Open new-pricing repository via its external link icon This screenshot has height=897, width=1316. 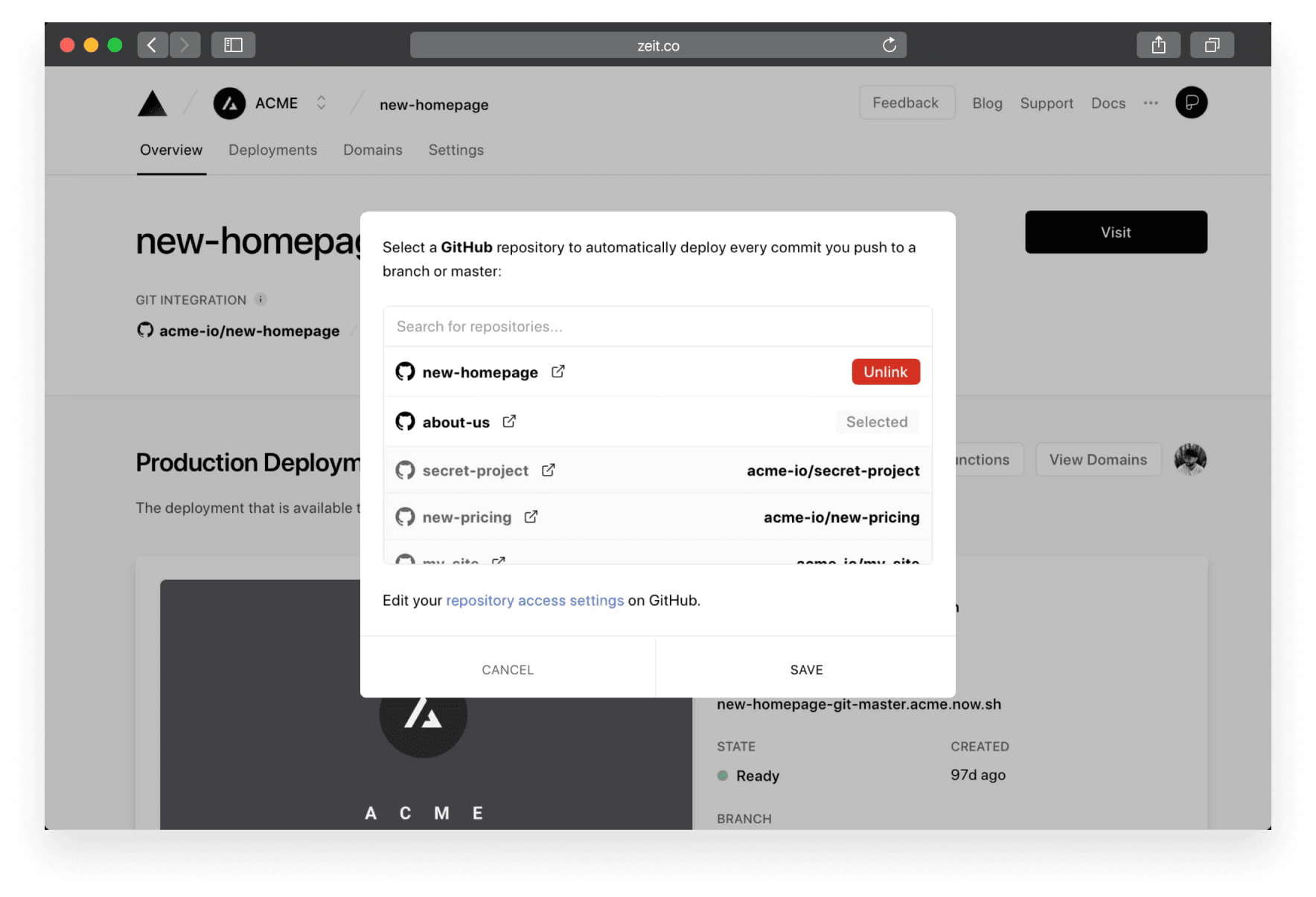coord(530,516)
